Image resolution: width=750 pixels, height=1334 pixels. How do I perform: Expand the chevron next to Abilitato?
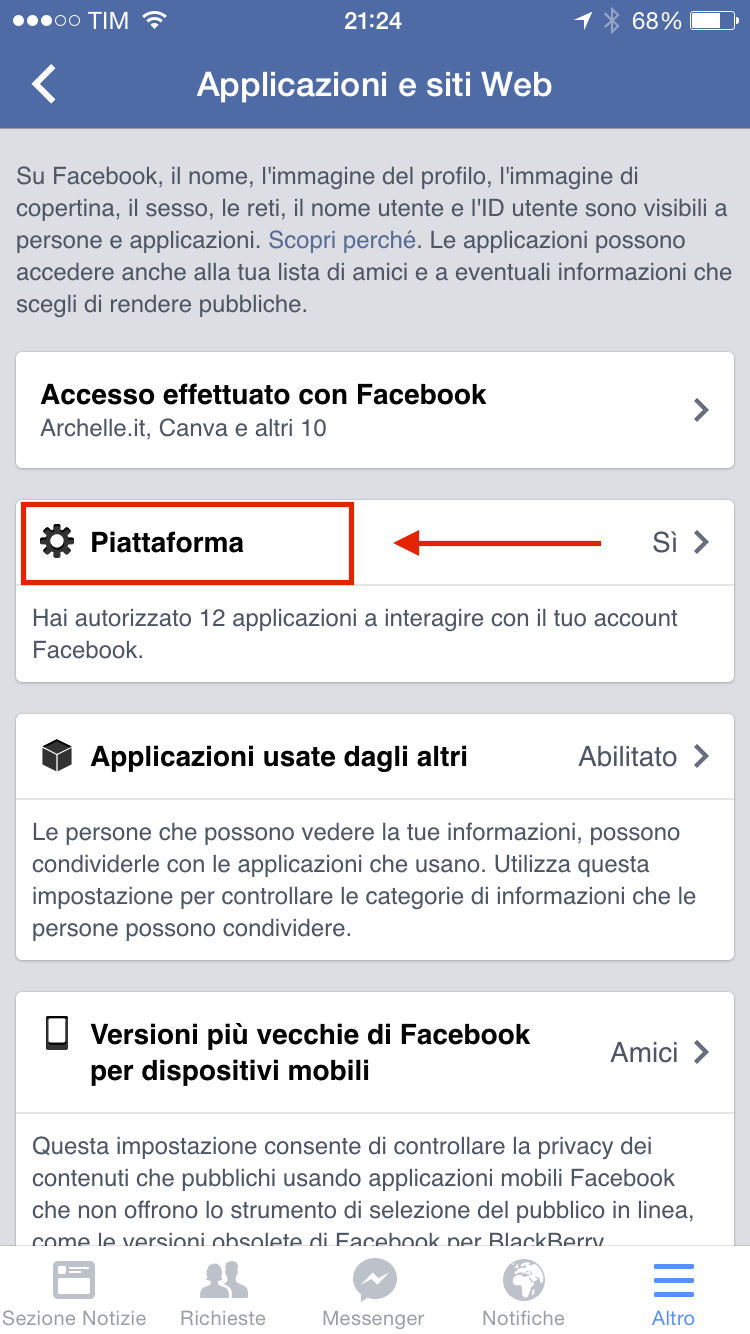pyautogui.click(x=702, y=756)
